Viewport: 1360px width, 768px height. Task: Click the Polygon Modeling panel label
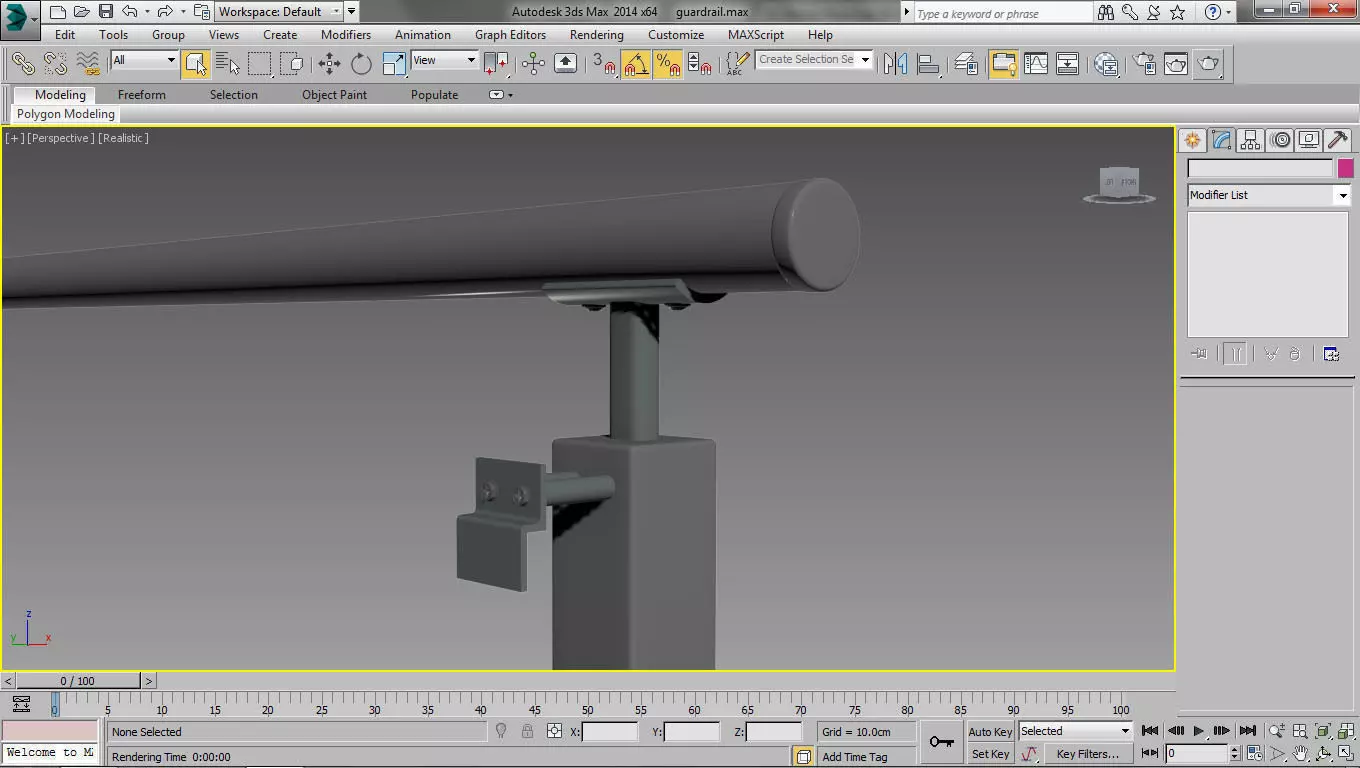pyautogui.click(x=66, y=114)
